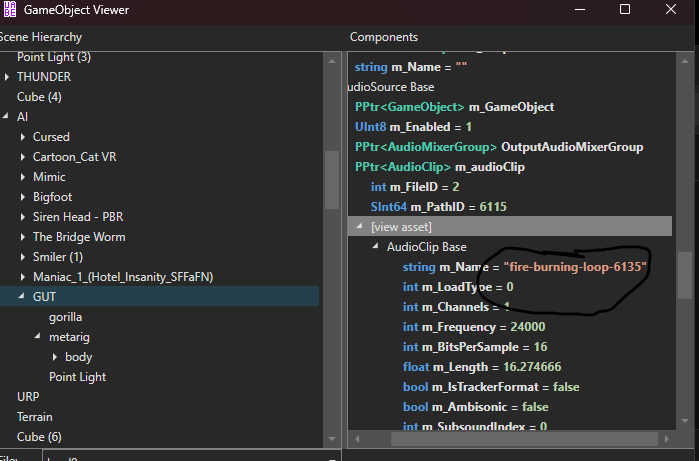699x461 pixels.
Task: Collapse the AI tree node
Action: pyautogui.click(x=7, y=117)
